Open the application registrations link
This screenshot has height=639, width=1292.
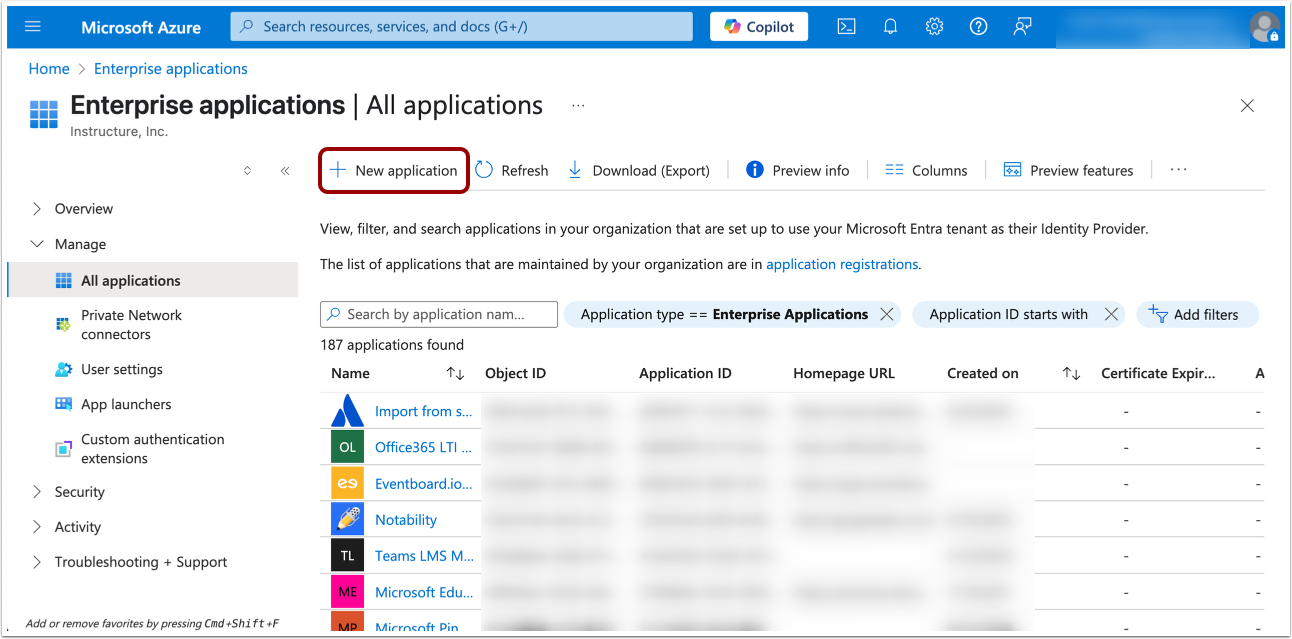[840, 264]
